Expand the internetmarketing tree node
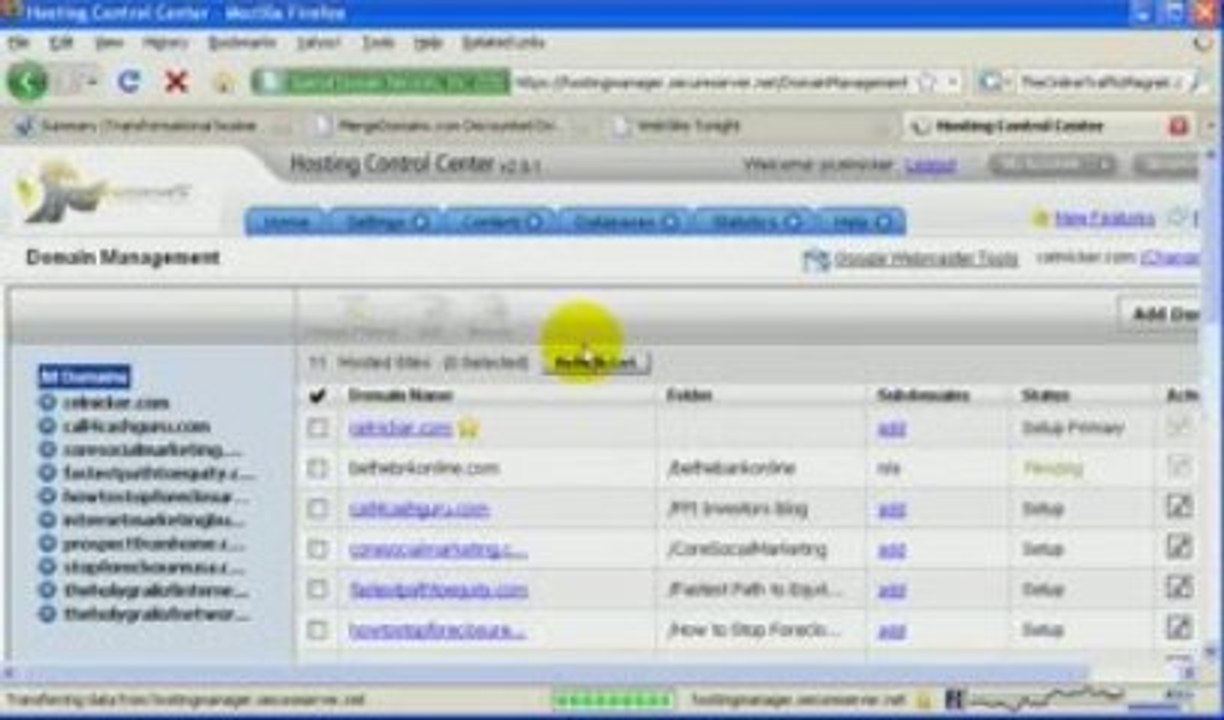This screenshot has width=1224, height=720. pos(47,520)
